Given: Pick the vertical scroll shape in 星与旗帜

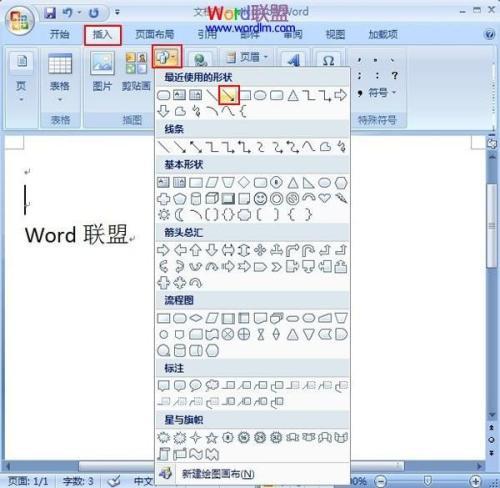Looking at the screenshot, I should [x=163, y=454].
